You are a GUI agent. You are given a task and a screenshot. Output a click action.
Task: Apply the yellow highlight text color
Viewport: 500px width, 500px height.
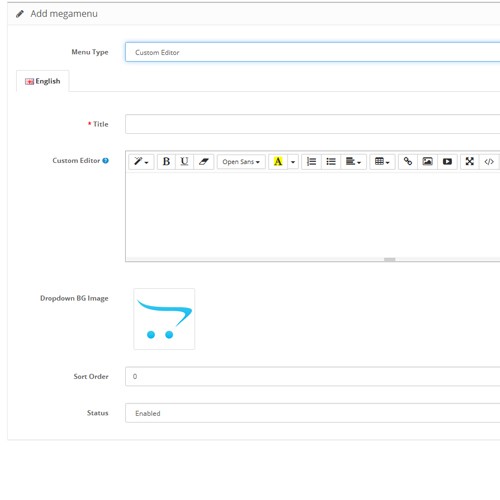click(x=278, y=162)
